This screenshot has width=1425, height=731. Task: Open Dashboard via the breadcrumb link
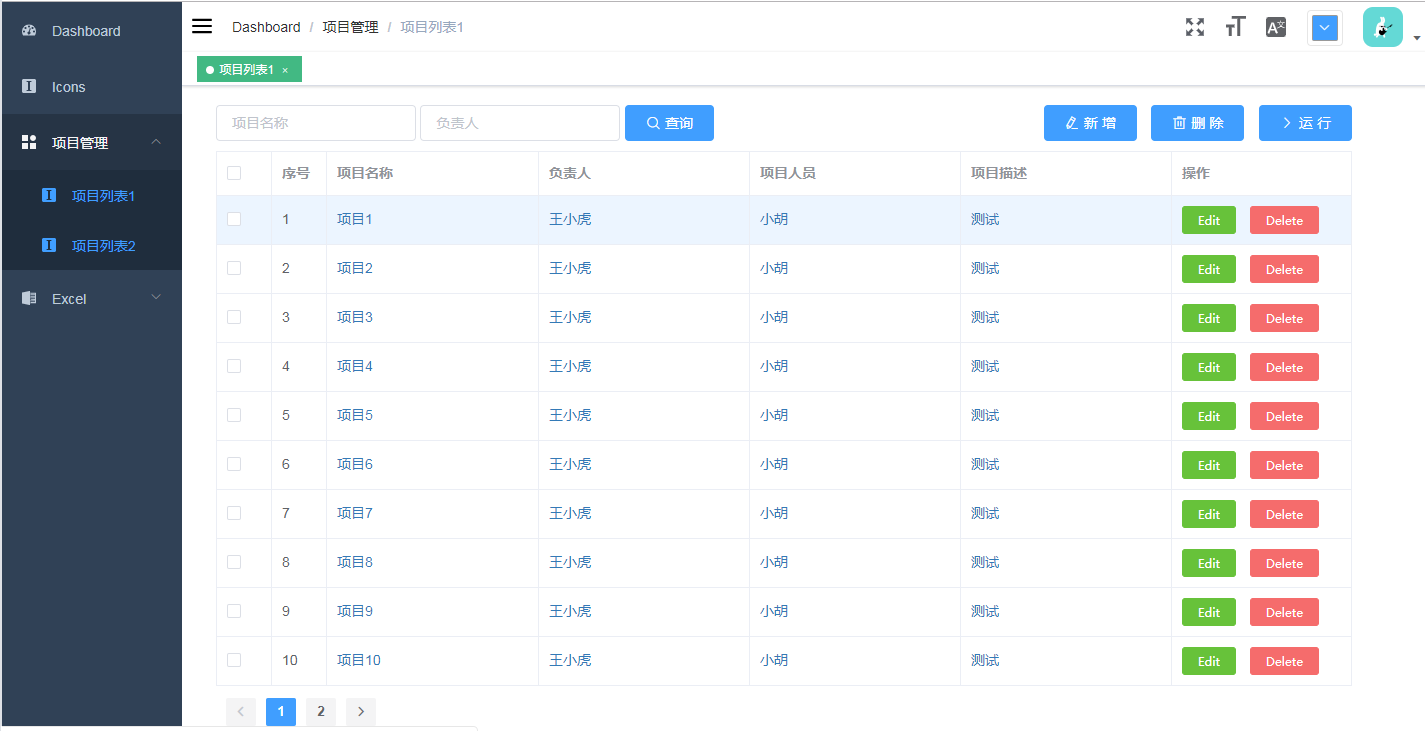(266, 27)
